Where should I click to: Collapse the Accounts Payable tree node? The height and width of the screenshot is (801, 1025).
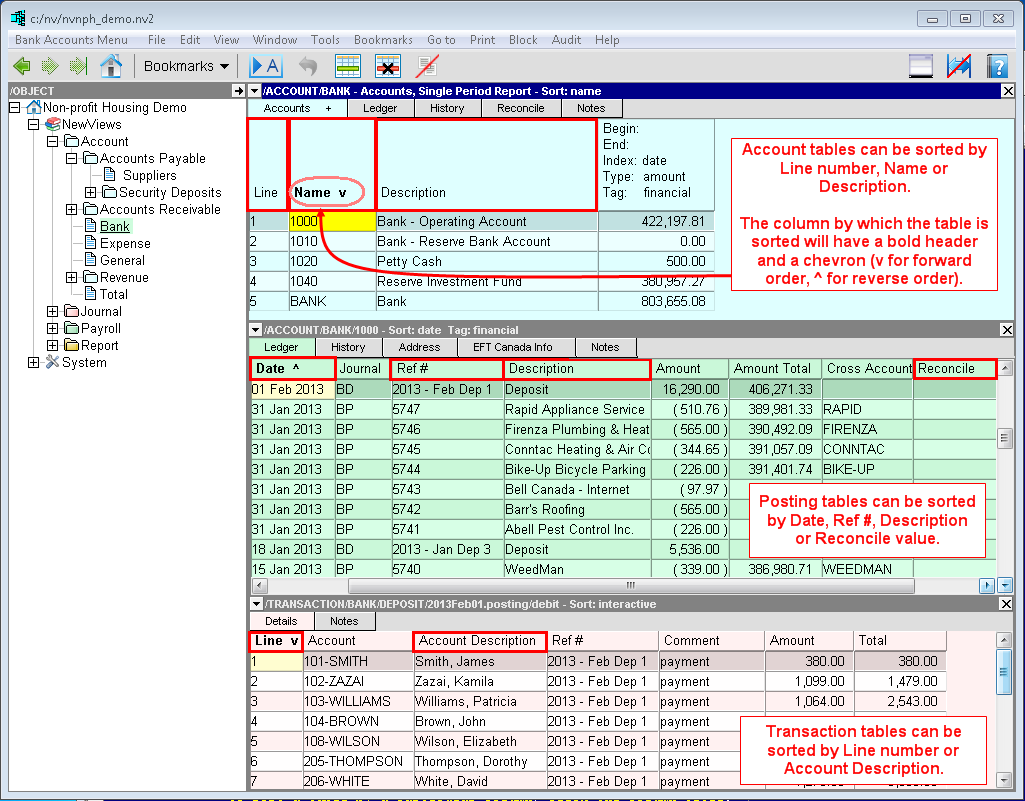pyautogui.click(x=71, y=159)
